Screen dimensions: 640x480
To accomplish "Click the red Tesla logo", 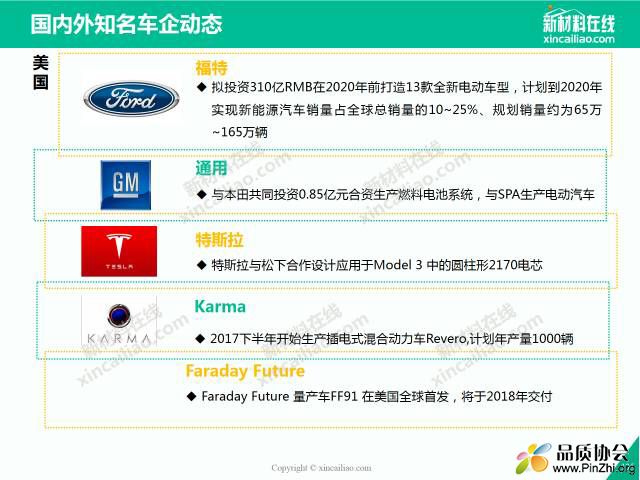I will click(119, 251).
